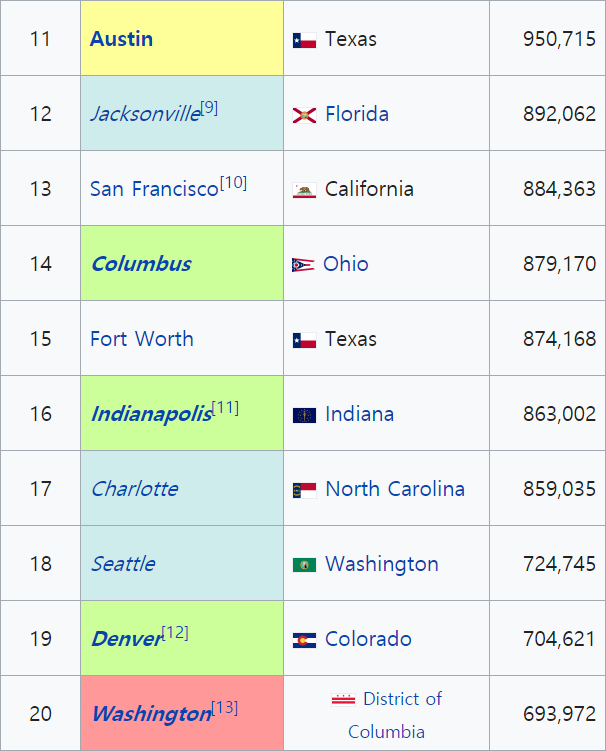Screen dimensions: 606x751
Task: Go to the Fort Worth article link
Action: tap(141, 339)
